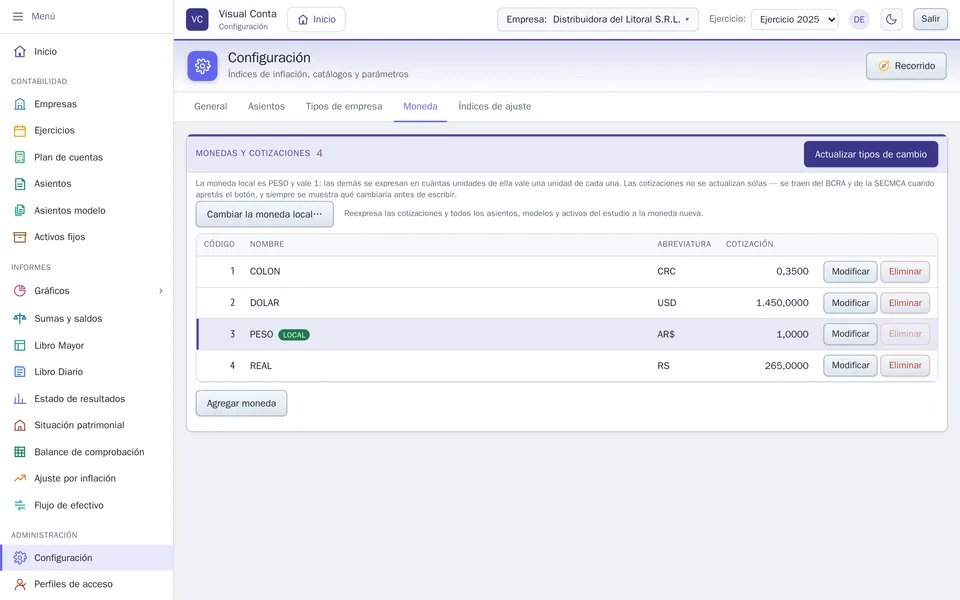The width and height of the screenshot is (960, 600).
Task: Click the VC Visual Conta logo
Action: (197, 19)
